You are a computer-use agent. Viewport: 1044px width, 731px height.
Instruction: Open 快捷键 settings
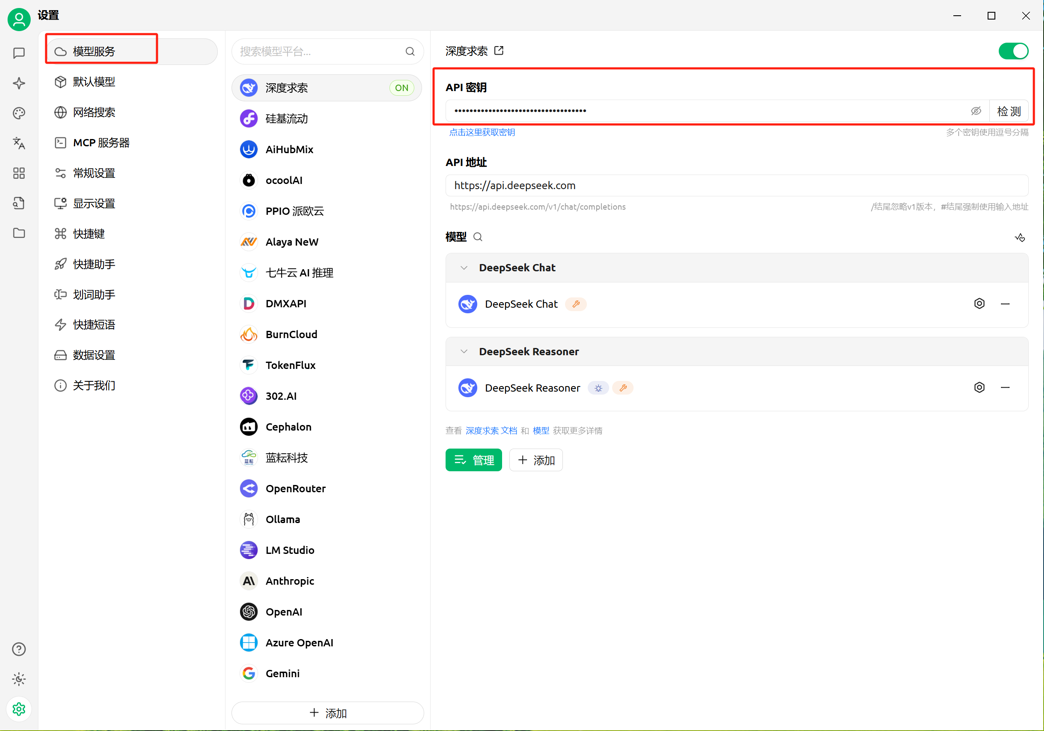point(132,234)
